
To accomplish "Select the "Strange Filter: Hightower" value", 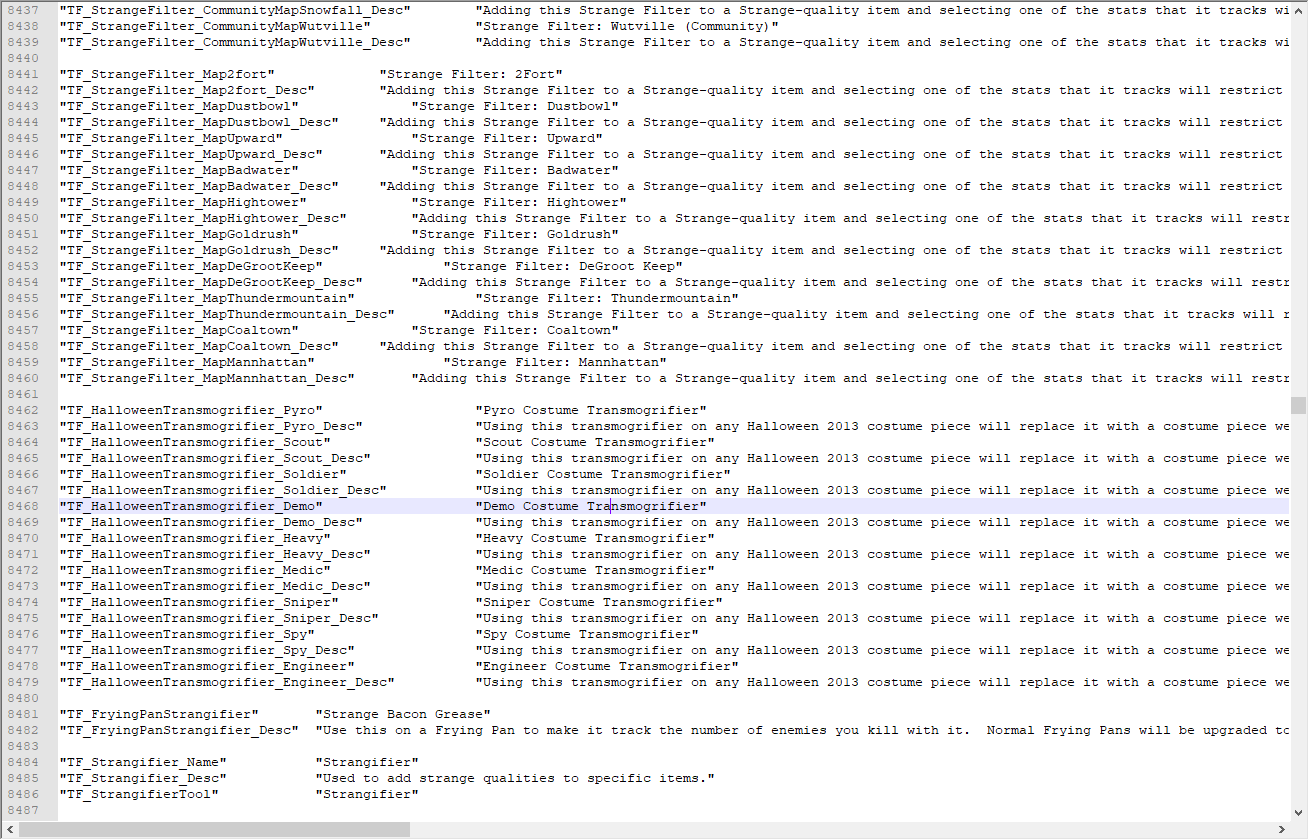I will point(519,202).
